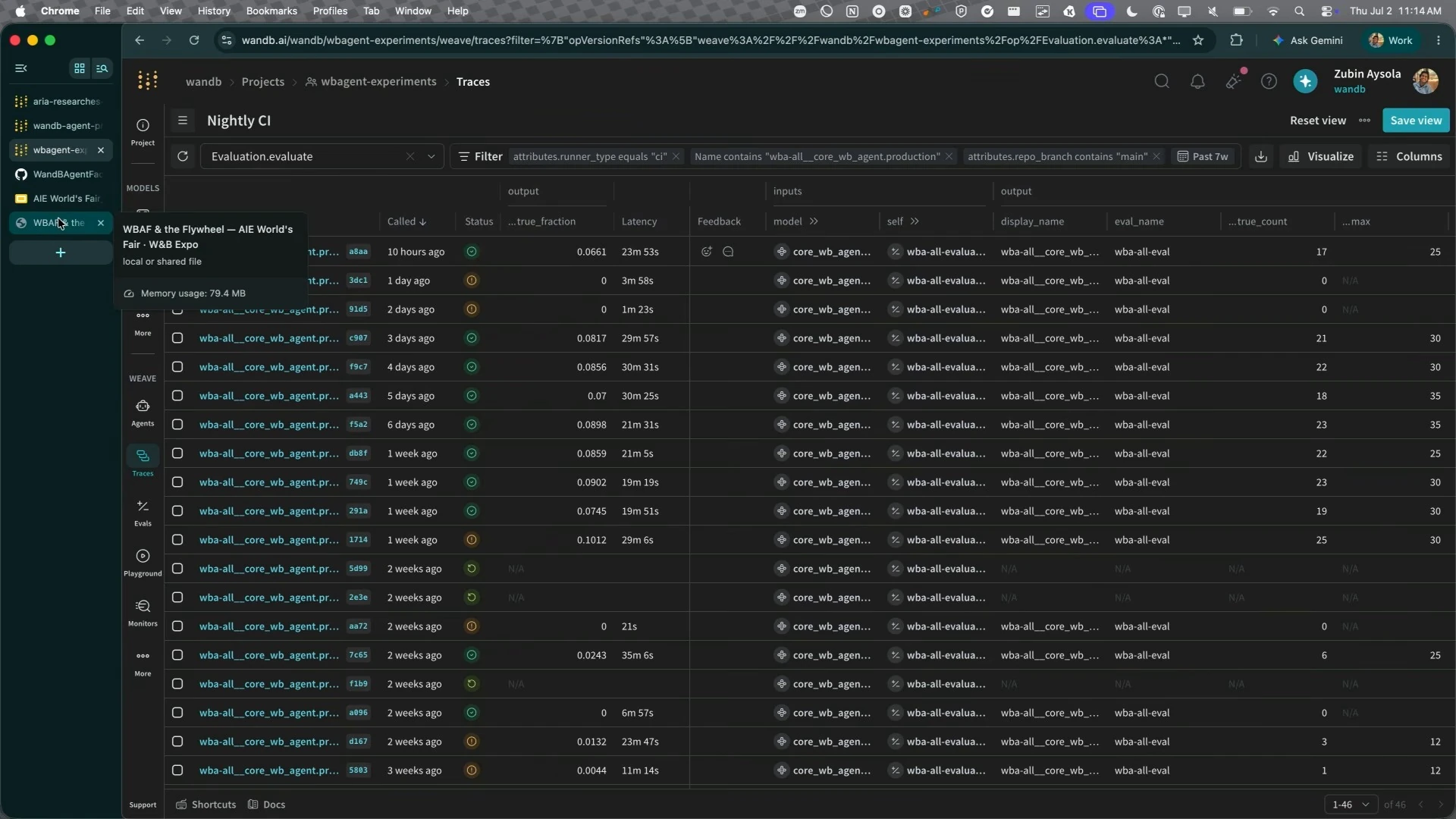
Task: Open the 1-46 pagination dropdown
Action: click(1351, 805)
